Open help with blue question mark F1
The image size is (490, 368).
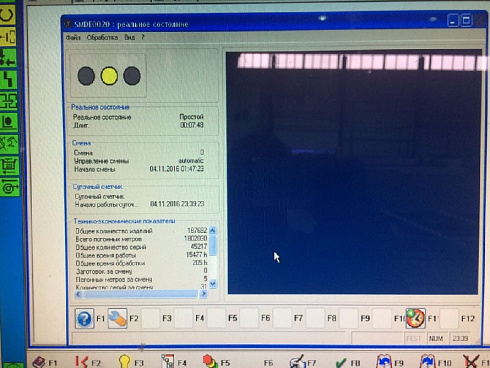(84, 319)
